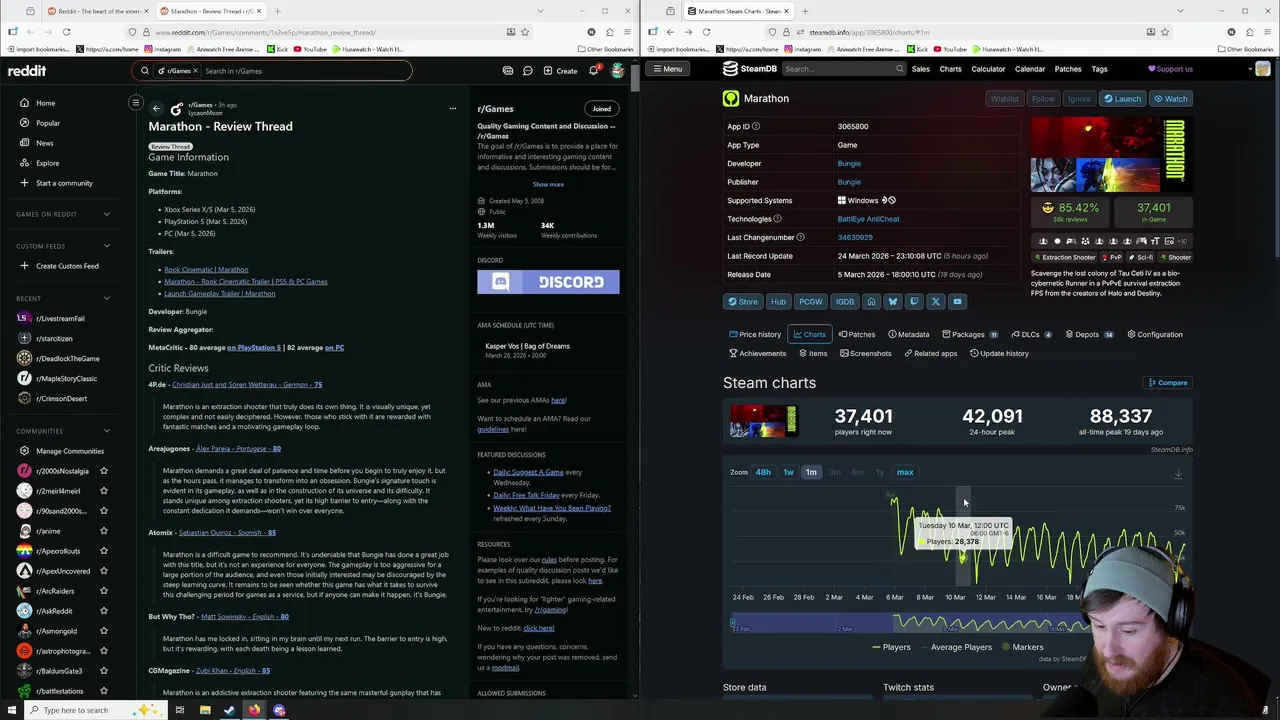This screenshot has height=720, width=1280.
Task: Favorite r/ArcRaiders with its star
Action: point(103,591)
